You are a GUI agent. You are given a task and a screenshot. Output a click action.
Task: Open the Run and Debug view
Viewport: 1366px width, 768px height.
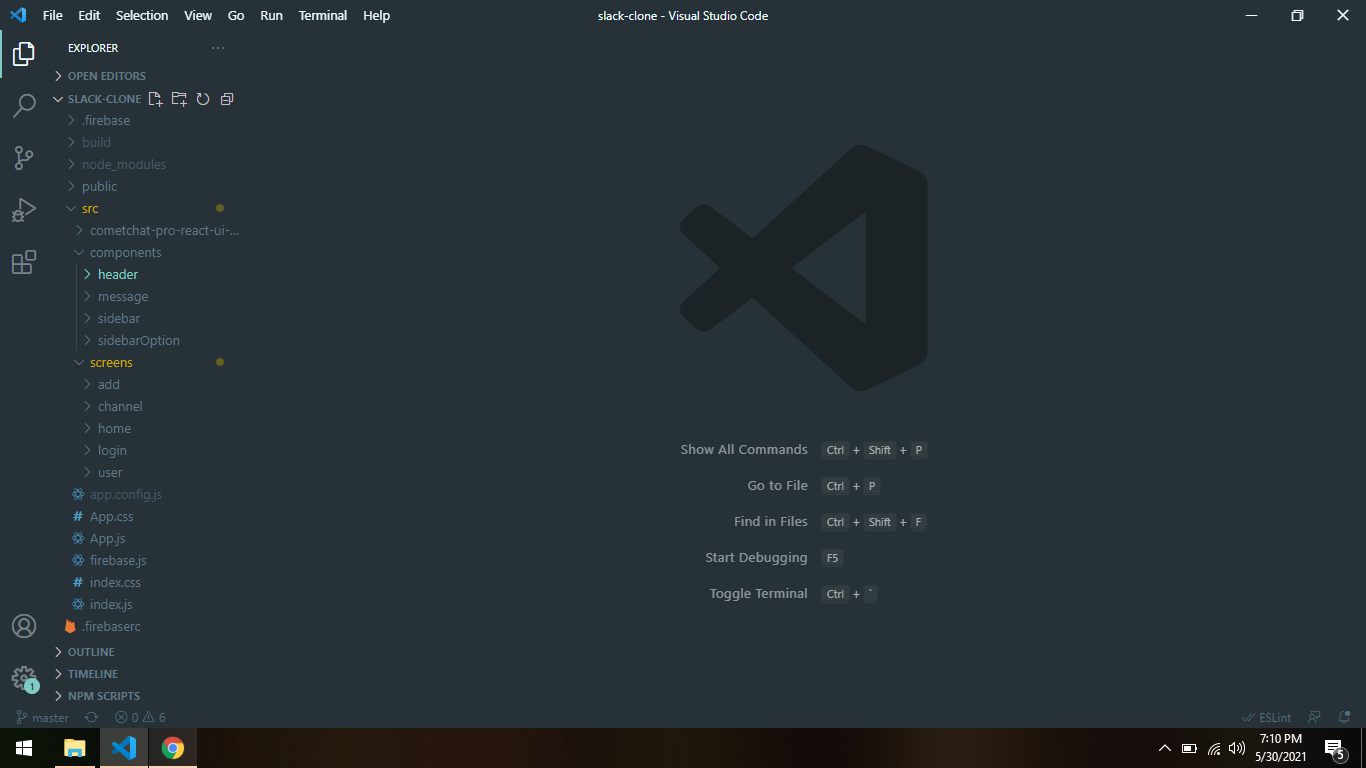(x=24, y=210)
